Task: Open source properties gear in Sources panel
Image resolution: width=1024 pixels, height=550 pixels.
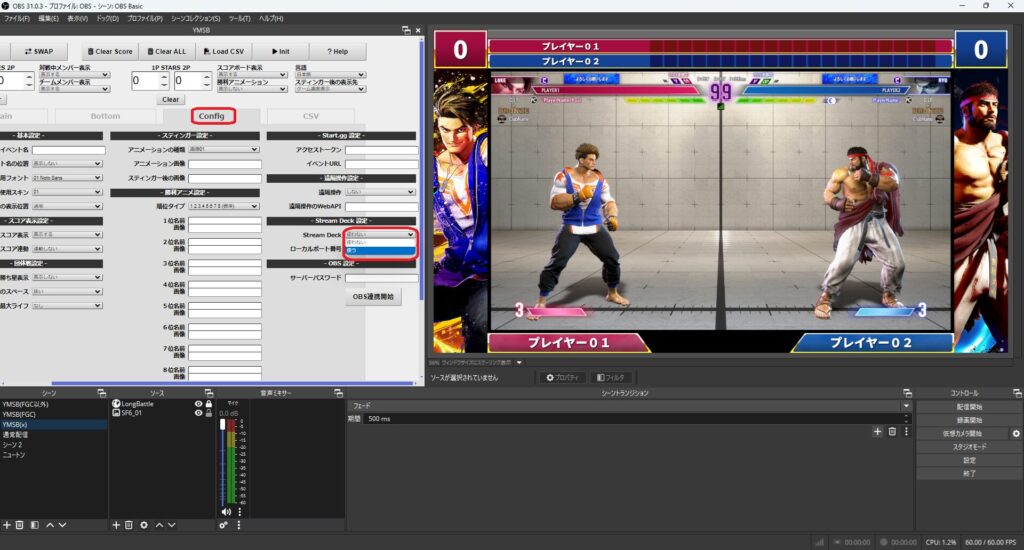Action: [x=144, y=525]
